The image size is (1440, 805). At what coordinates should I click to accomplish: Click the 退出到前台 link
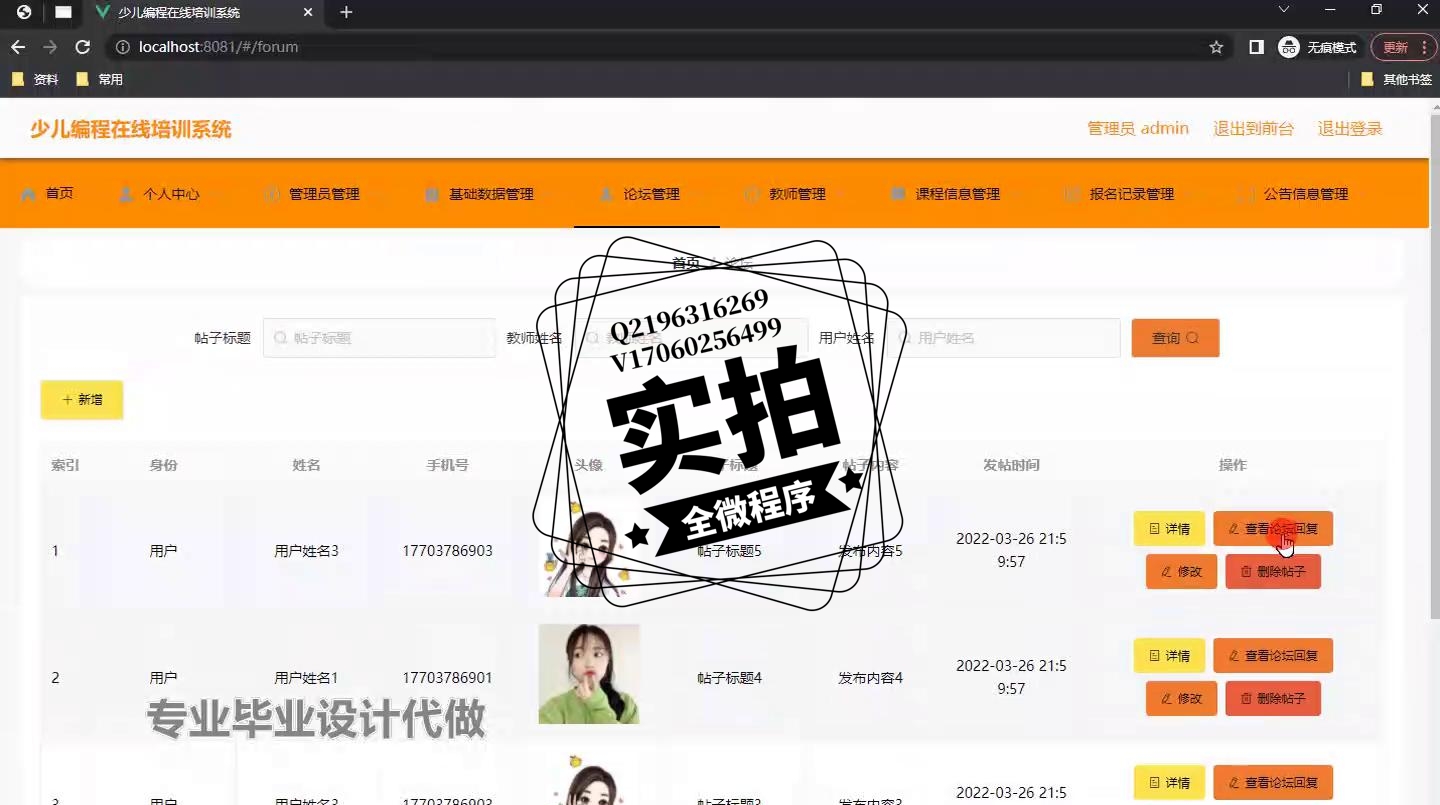[1253, 129]
